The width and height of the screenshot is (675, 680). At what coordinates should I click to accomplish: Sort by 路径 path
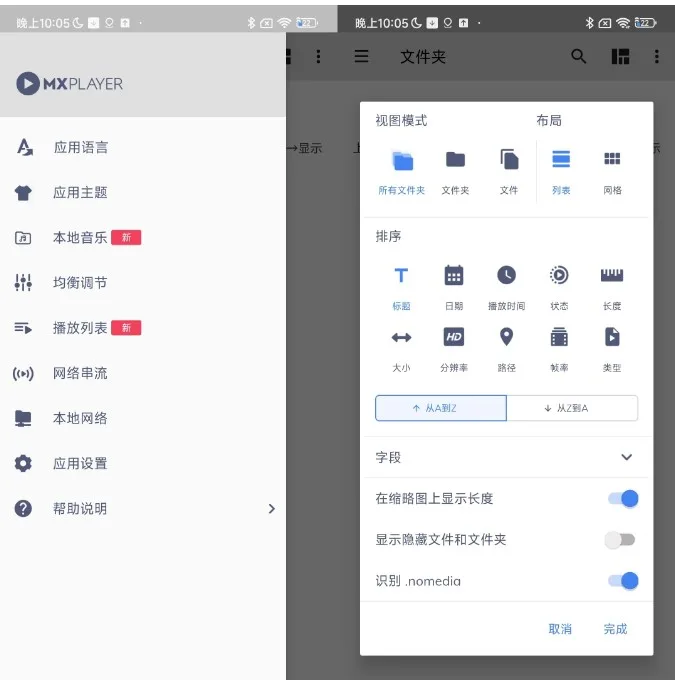507,350
